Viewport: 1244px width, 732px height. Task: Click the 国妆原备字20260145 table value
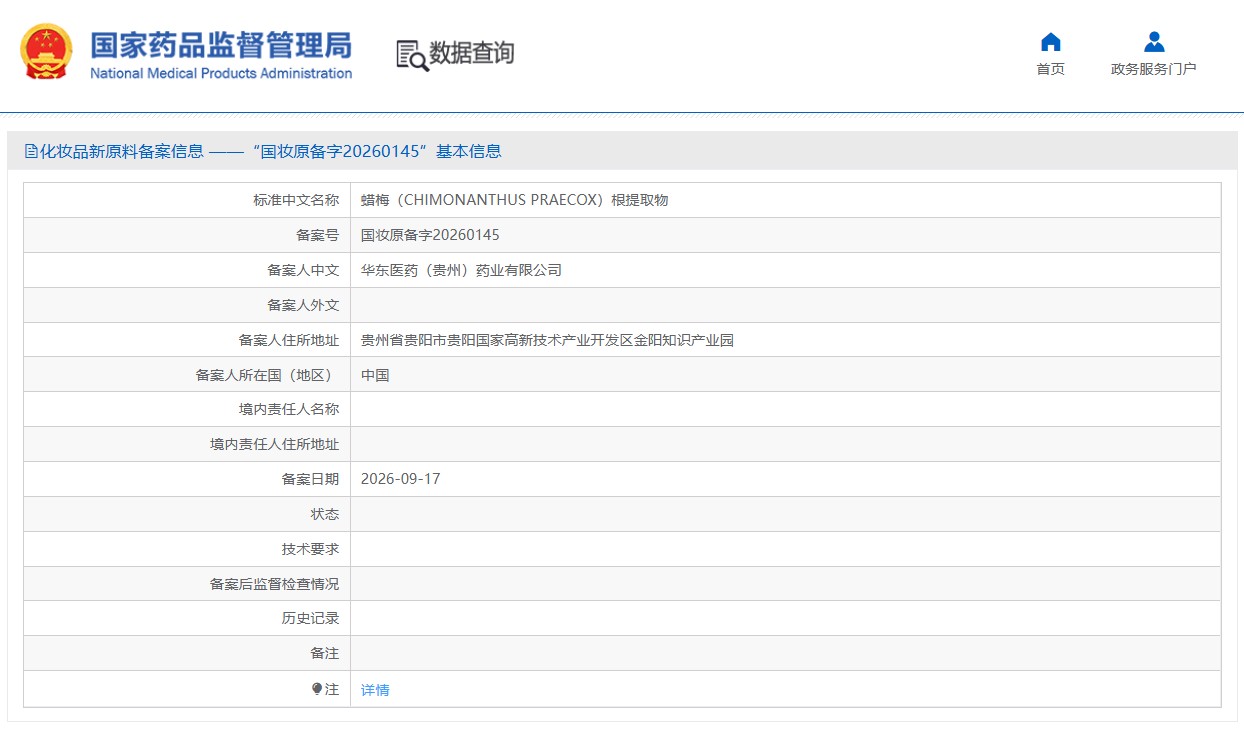(x=430, y=235)
